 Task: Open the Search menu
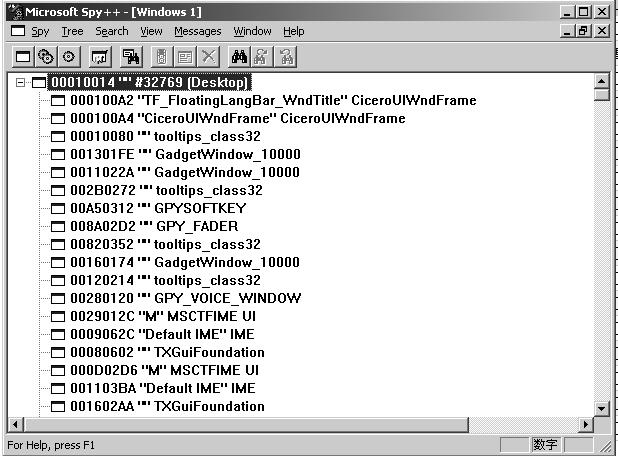[112, 31]
